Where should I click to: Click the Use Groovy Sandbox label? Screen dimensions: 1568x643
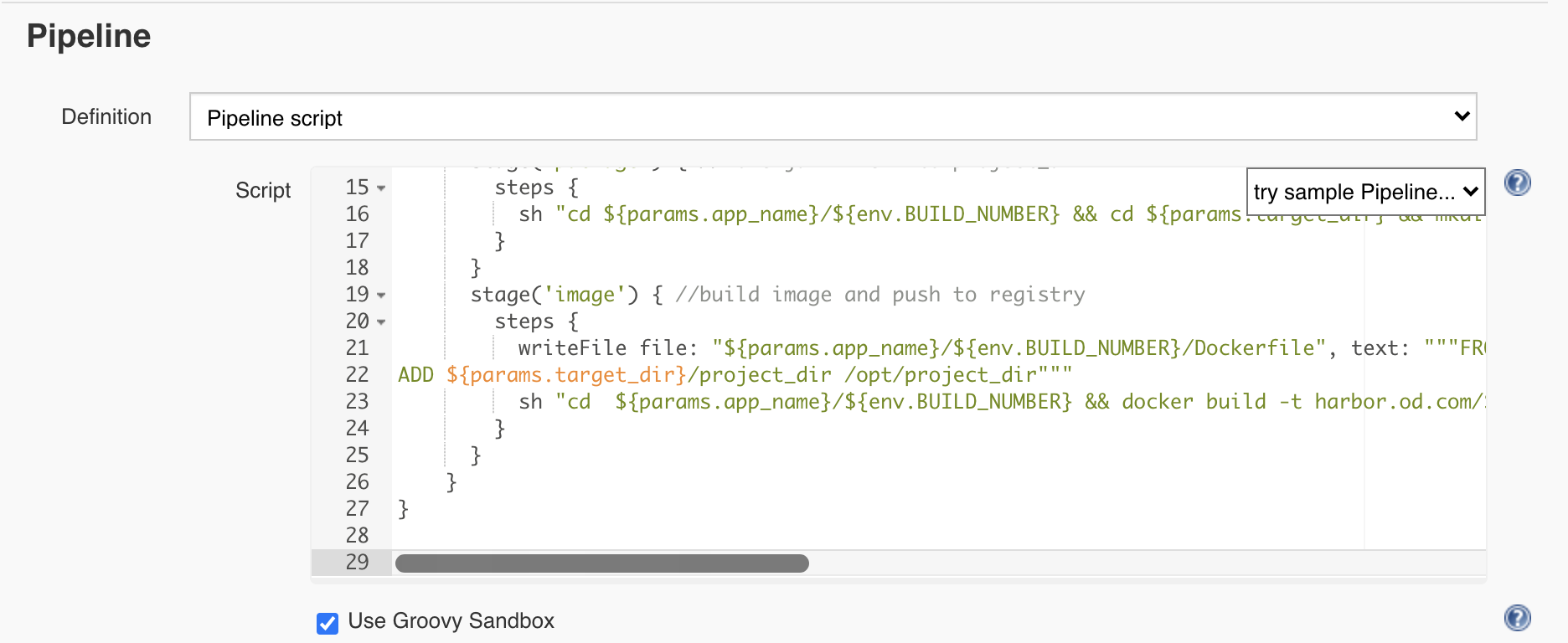click(451, 621)
